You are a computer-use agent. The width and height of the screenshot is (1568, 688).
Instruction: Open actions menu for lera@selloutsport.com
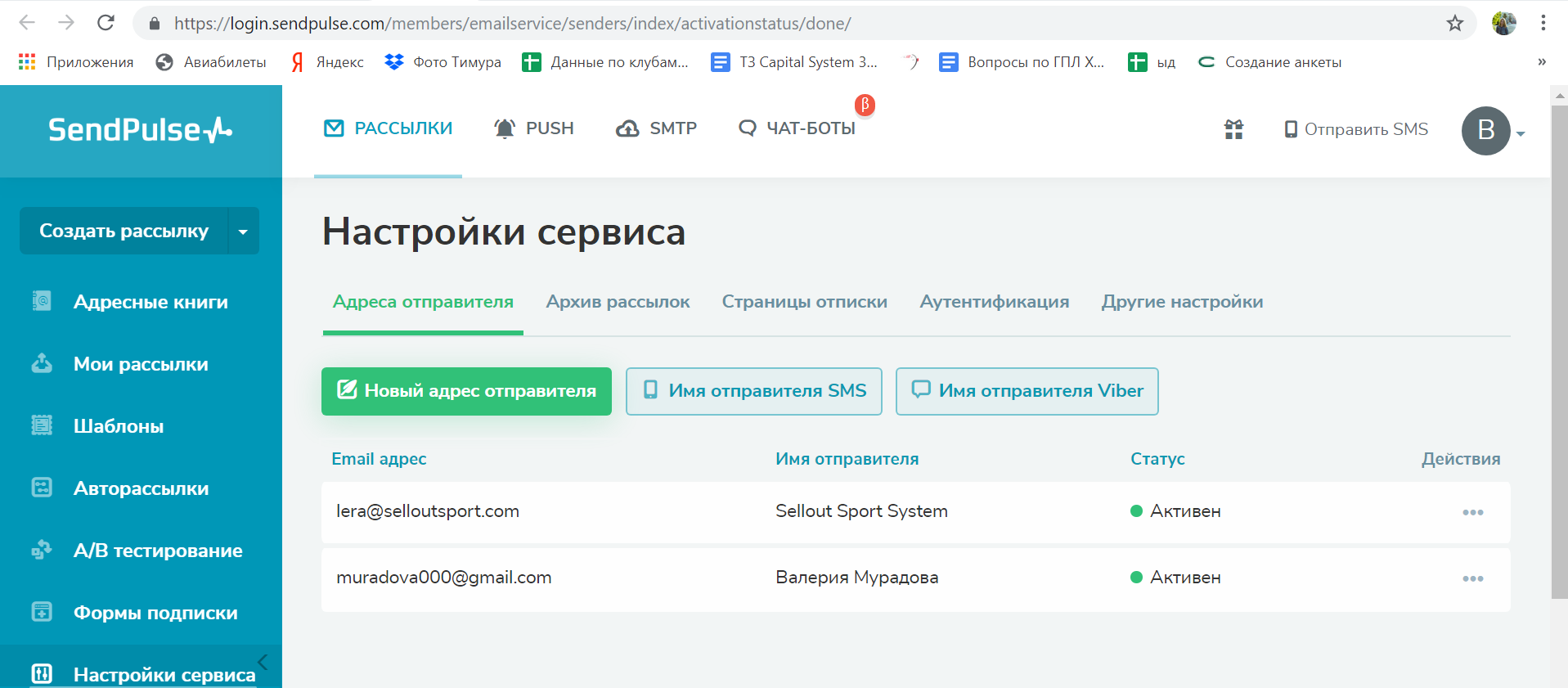click(x=1472, y=512)
